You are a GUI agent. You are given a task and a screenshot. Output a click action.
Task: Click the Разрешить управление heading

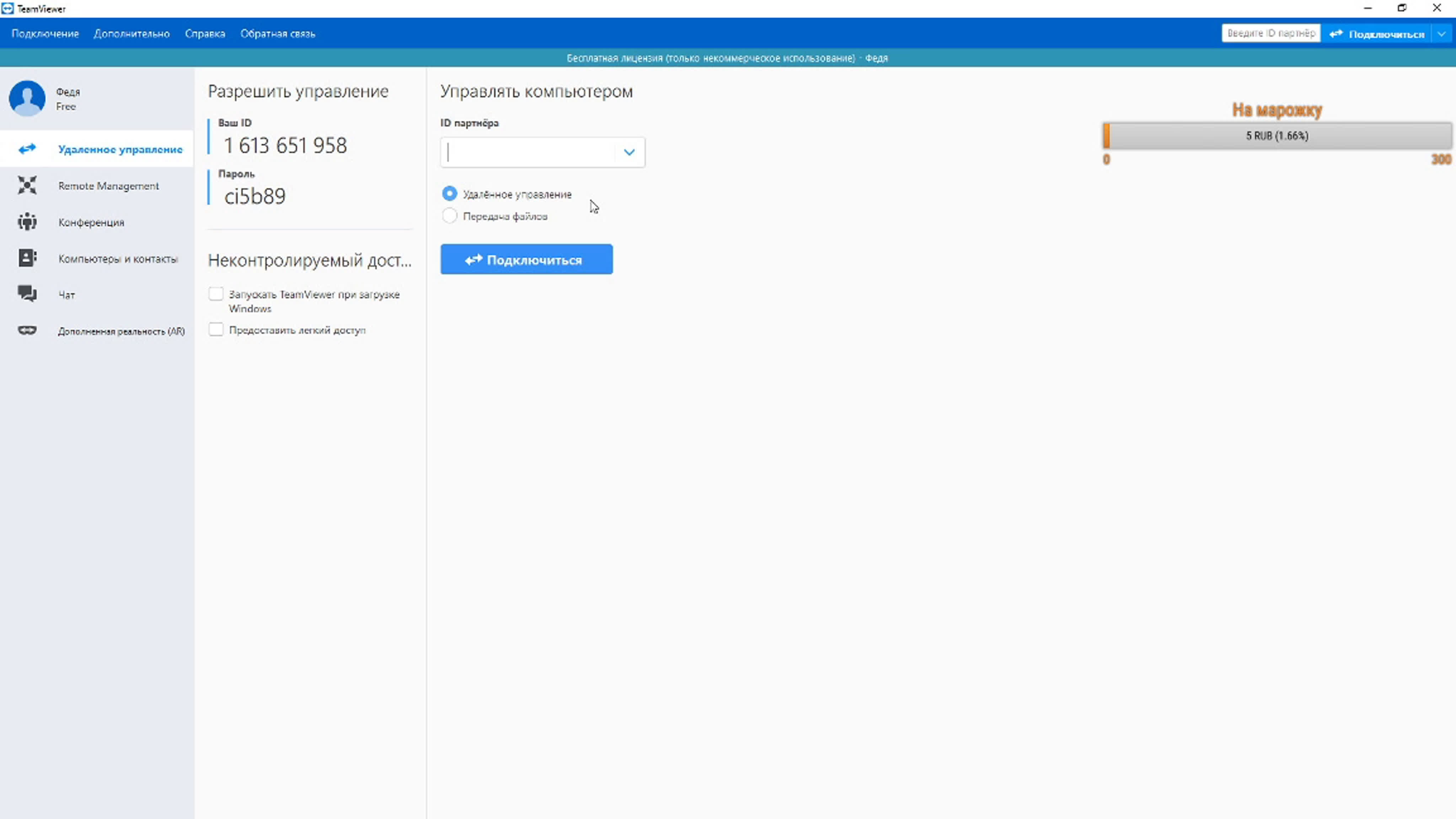click(298, 92)
